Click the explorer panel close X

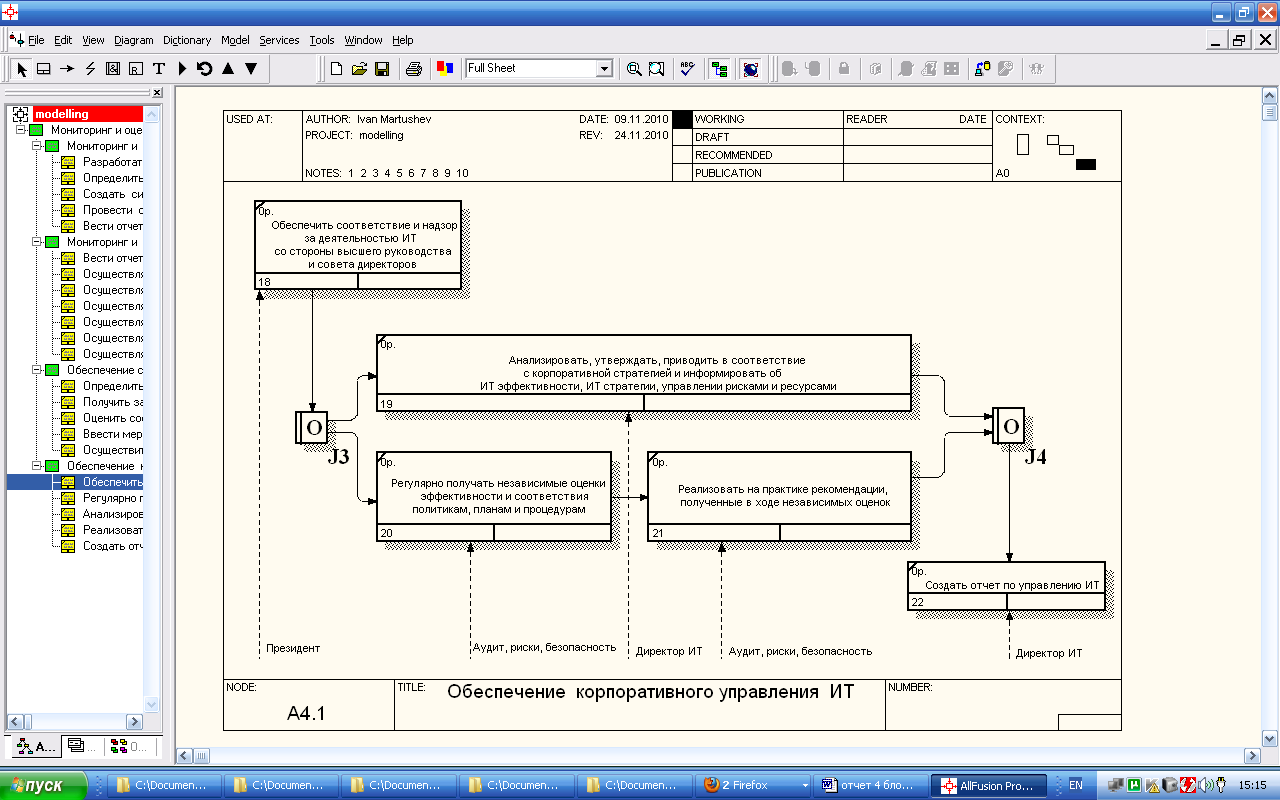click(156, 93)
